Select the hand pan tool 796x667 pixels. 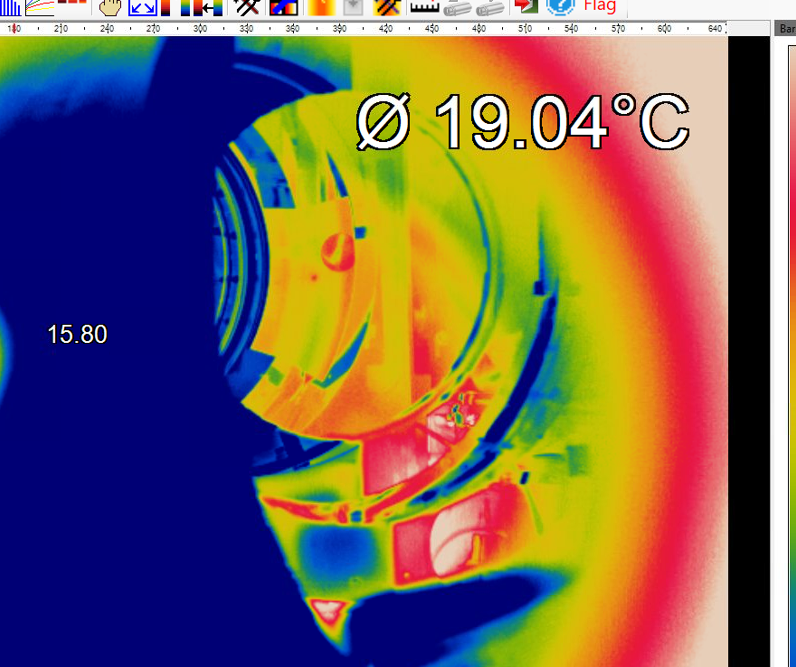click(109, 7)
